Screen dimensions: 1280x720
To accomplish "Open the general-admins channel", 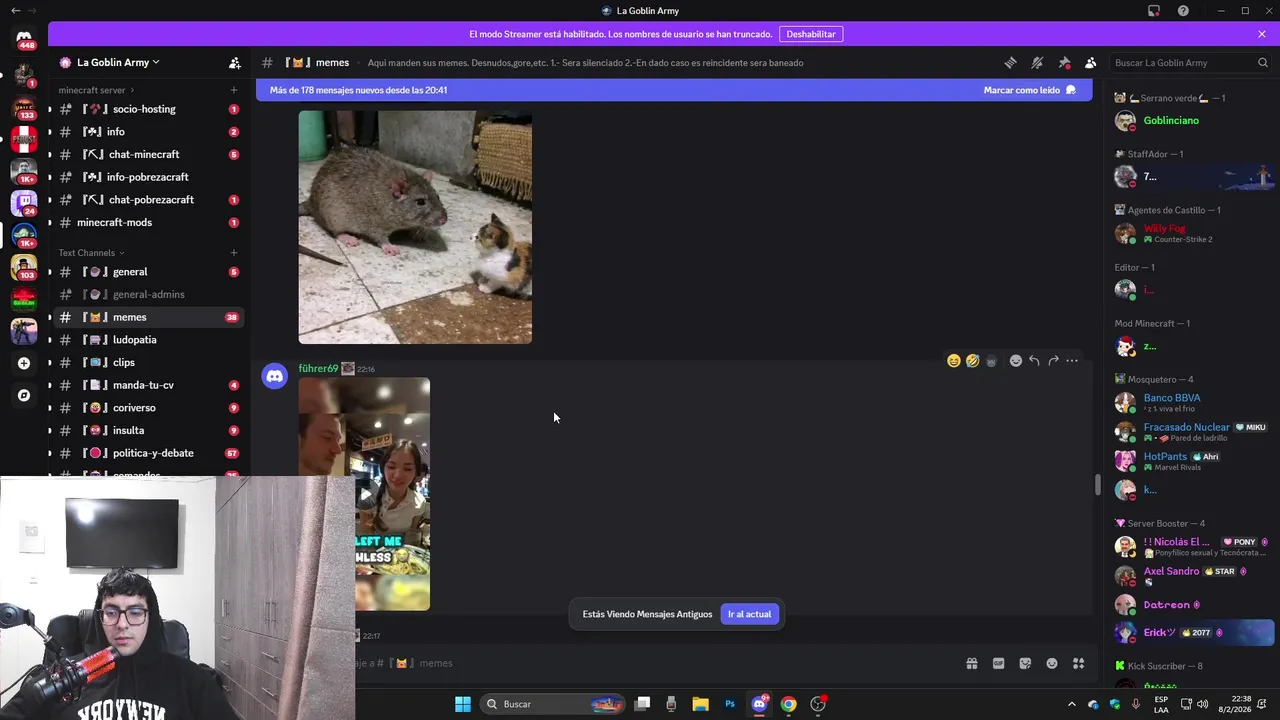I will click(148, 294).
